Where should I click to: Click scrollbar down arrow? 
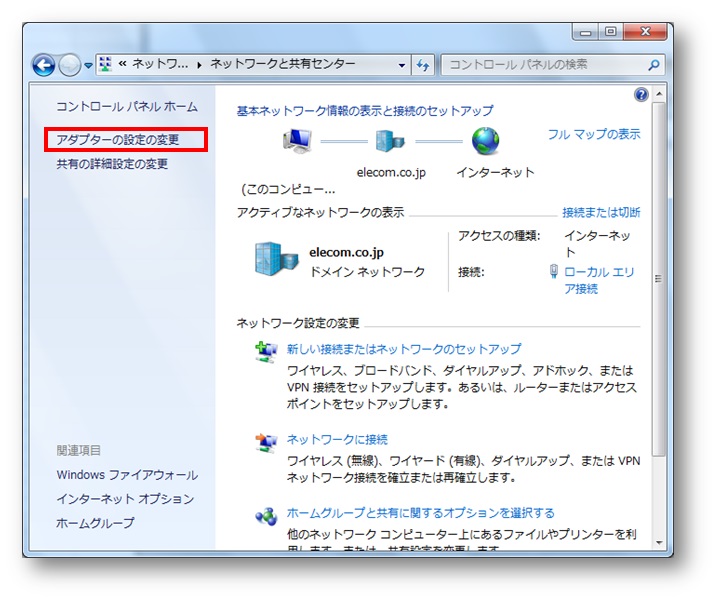click(x=659, y=542)
